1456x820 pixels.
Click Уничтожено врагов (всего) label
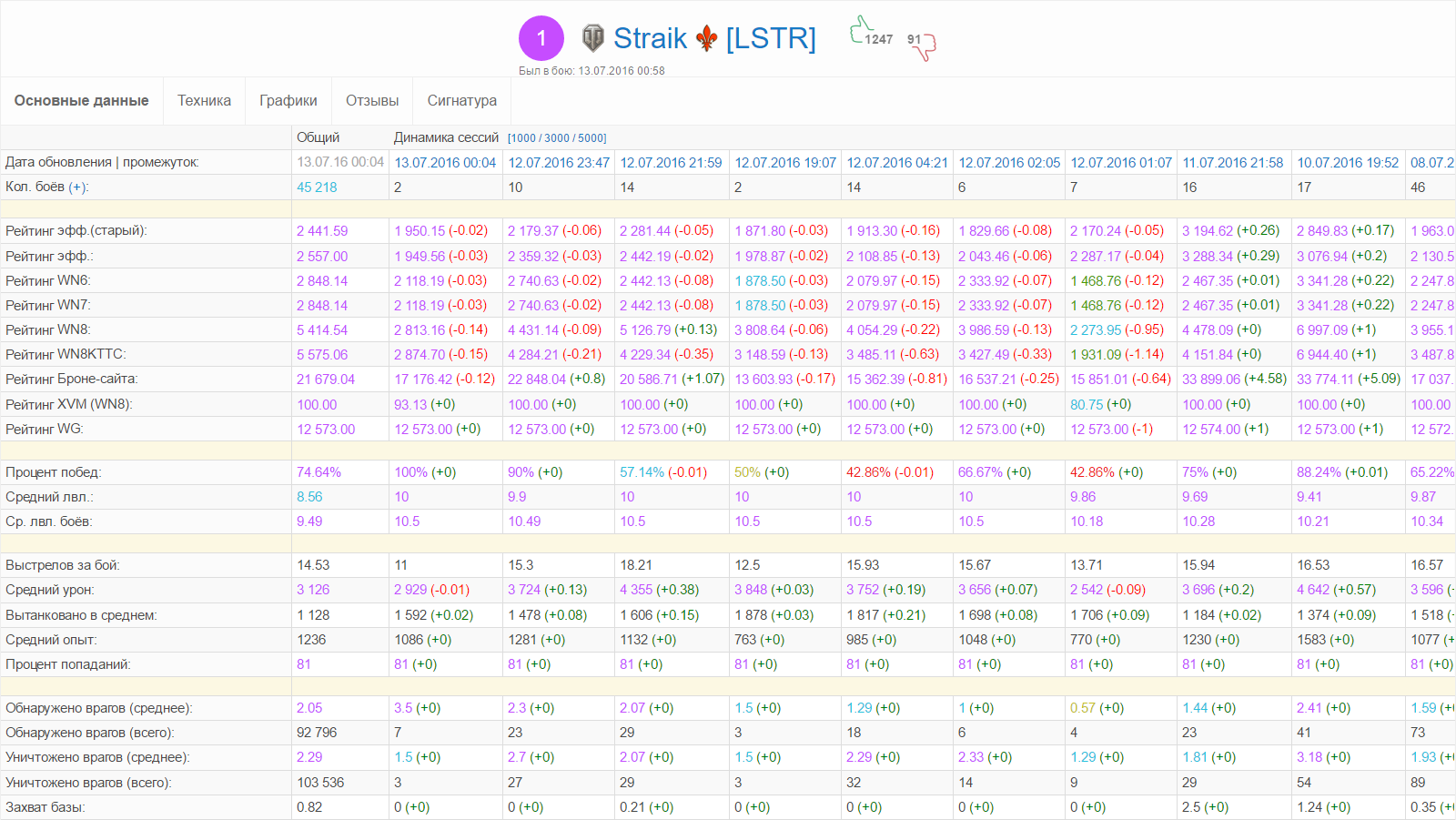[88, 783]
